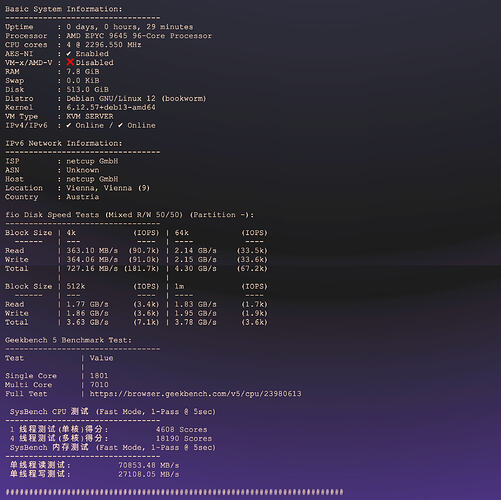This screenshot has width=501, height=500.
Task: Click the CPU cores value '4 @ 2296.550 MHz'
Action: 104,45
